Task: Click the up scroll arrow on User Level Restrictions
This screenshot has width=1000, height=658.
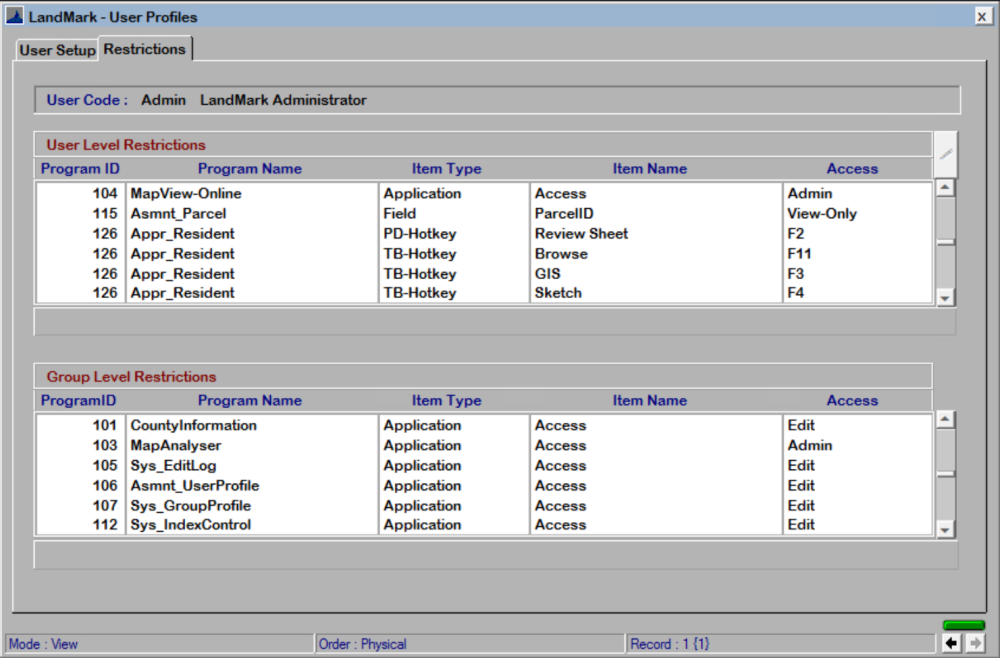Action: [944, 187]
